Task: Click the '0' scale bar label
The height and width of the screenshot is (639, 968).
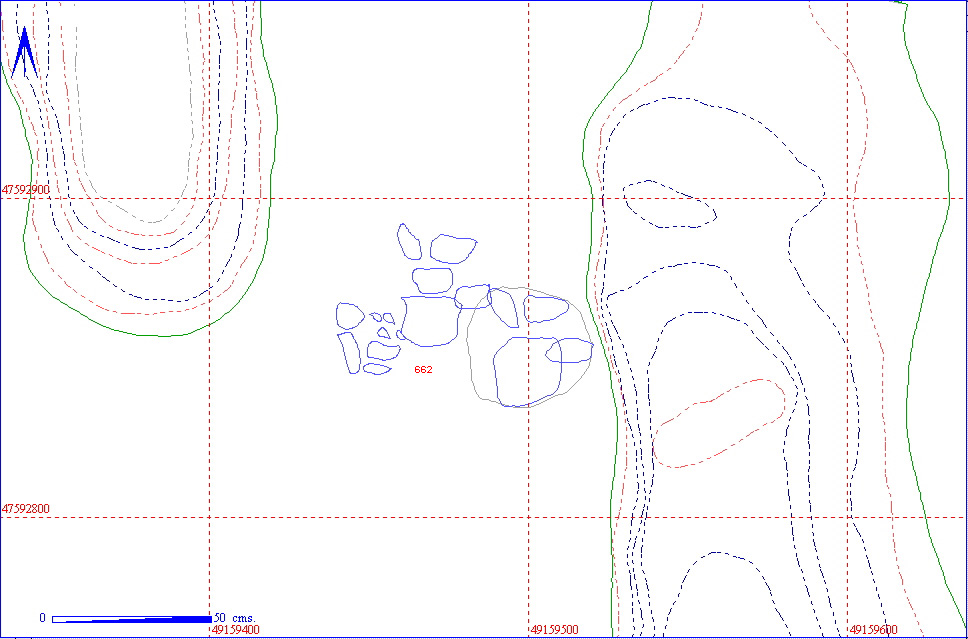Action: click(43, 618)
